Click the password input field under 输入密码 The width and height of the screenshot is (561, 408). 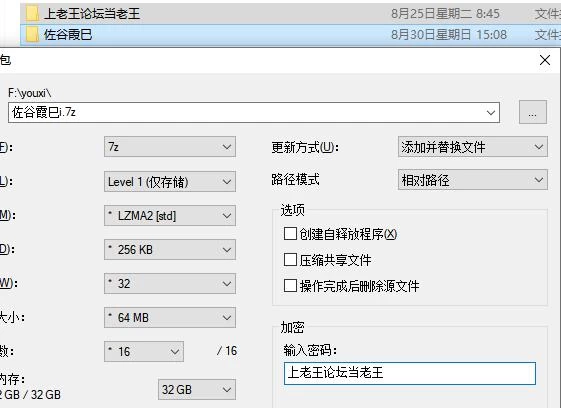point(410,373)
